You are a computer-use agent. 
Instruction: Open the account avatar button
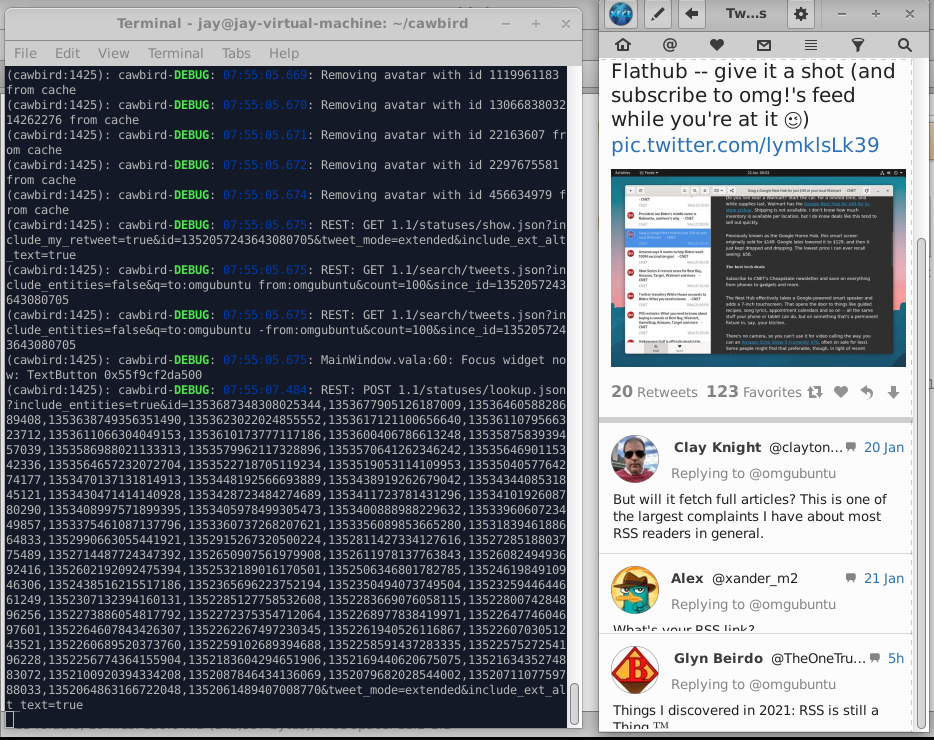click(x=621, y=14)
